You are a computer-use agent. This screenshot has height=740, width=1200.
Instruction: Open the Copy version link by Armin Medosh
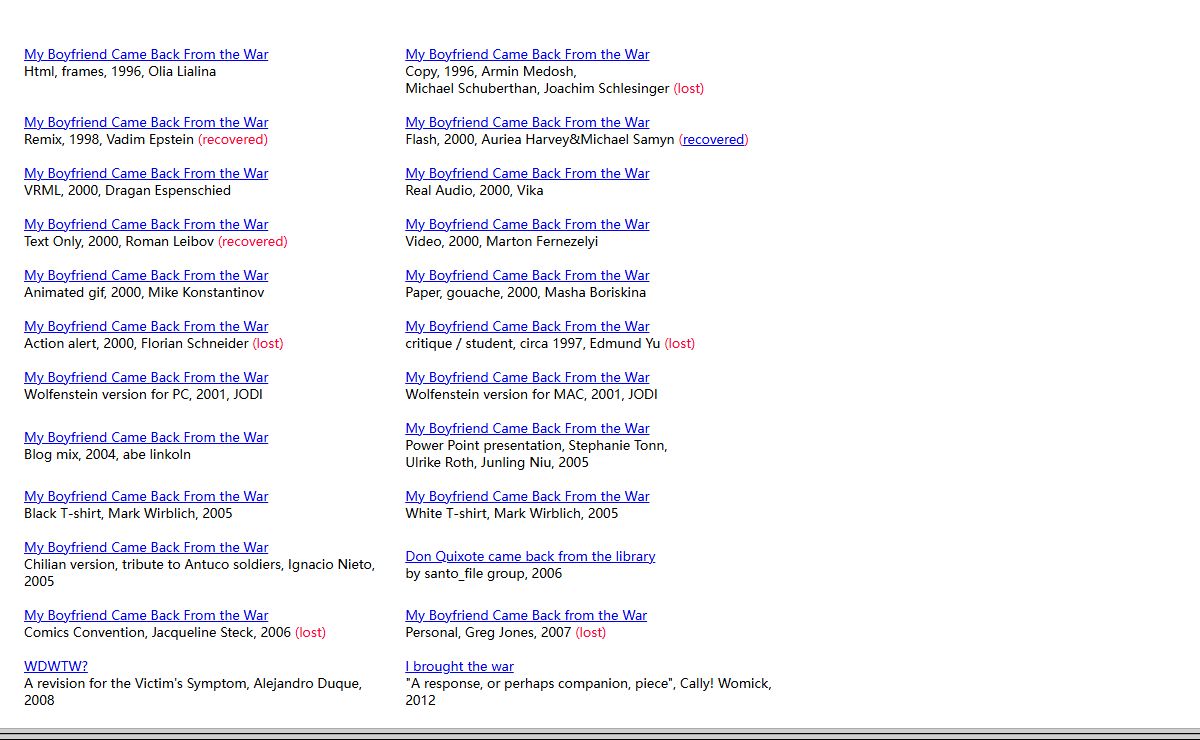tap(527, 54)
